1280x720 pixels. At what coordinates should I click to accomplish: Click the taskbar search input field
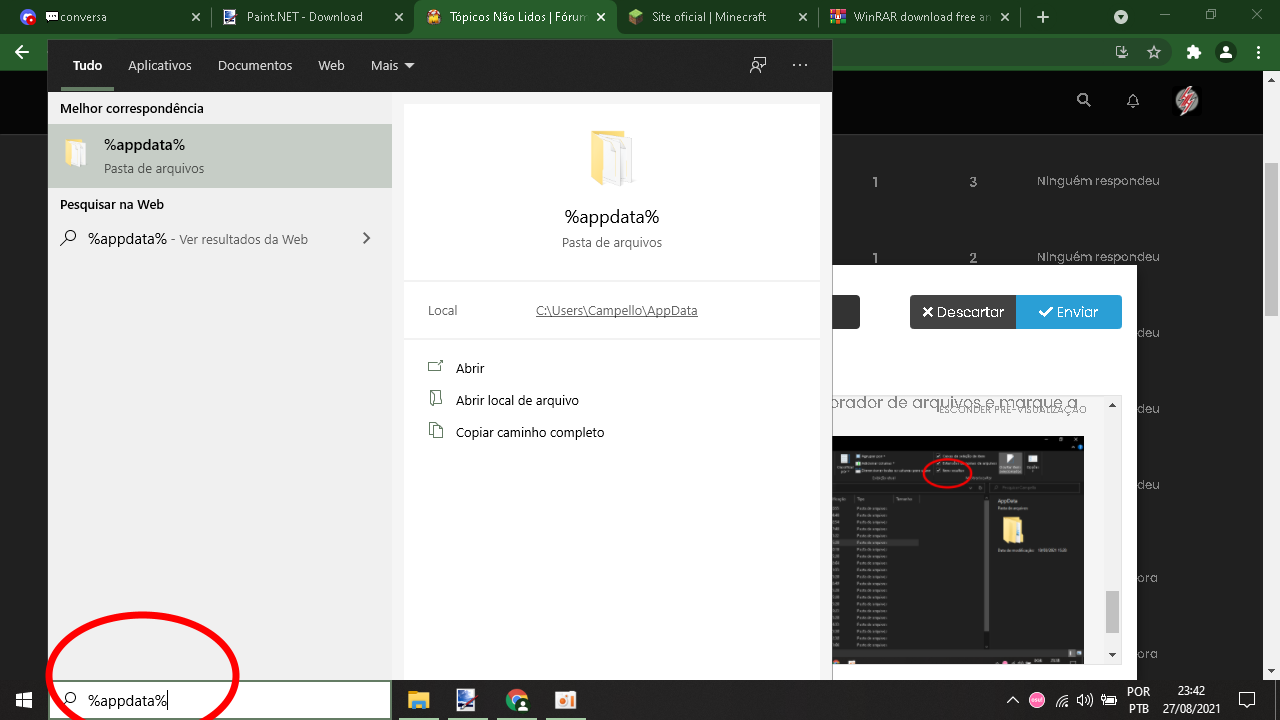point(219,700)
